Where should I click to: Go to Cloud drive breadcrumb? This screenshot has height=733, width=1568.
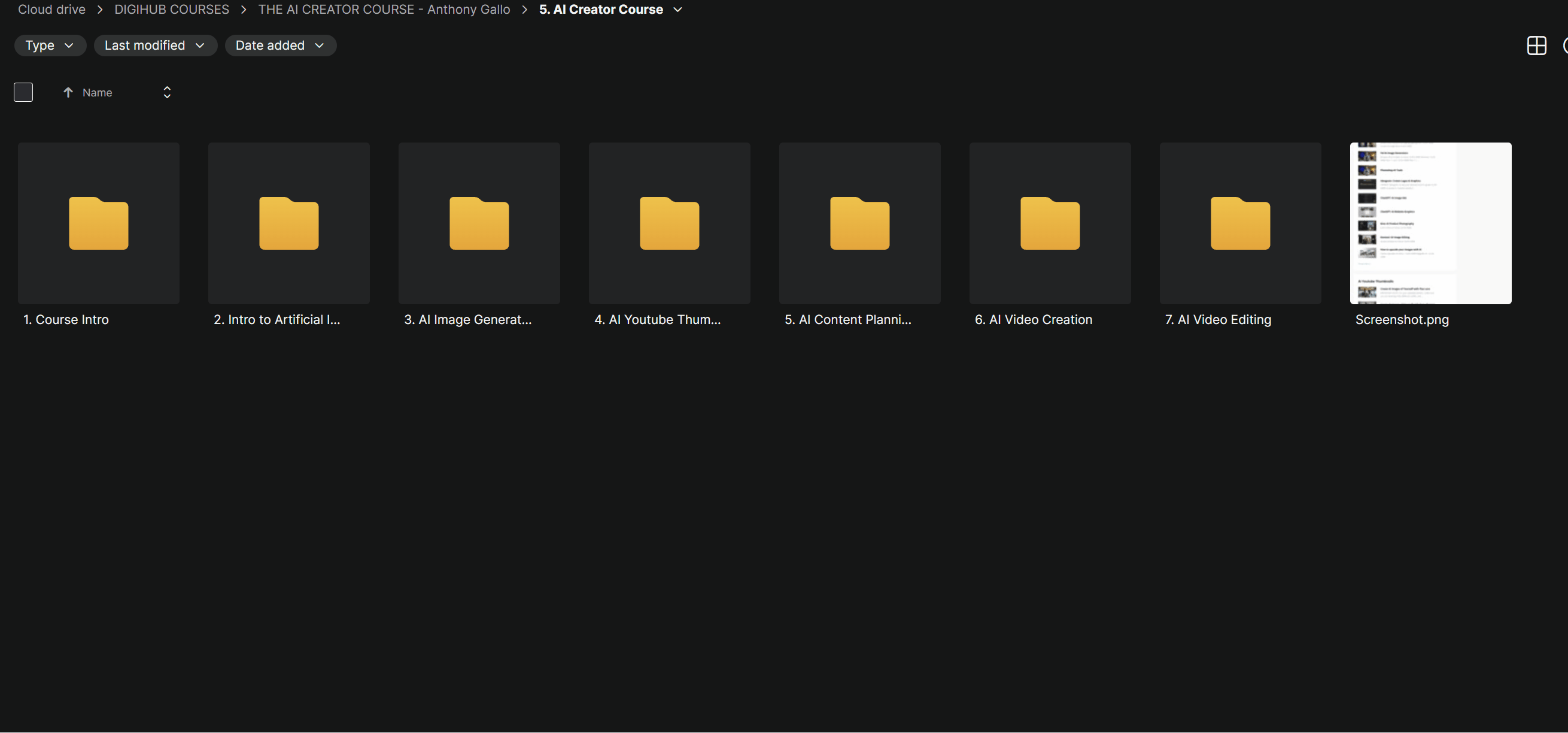pos(51,9)
